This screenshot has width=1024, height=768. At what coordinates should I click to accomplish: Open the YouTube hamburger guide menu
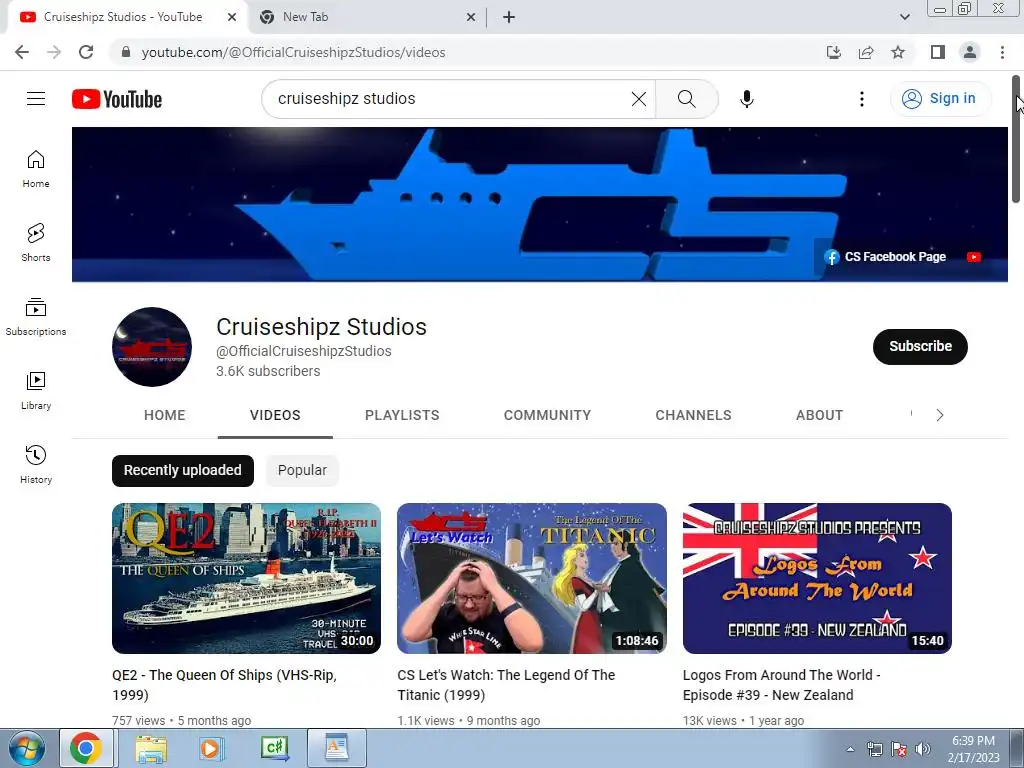(36, 99)
